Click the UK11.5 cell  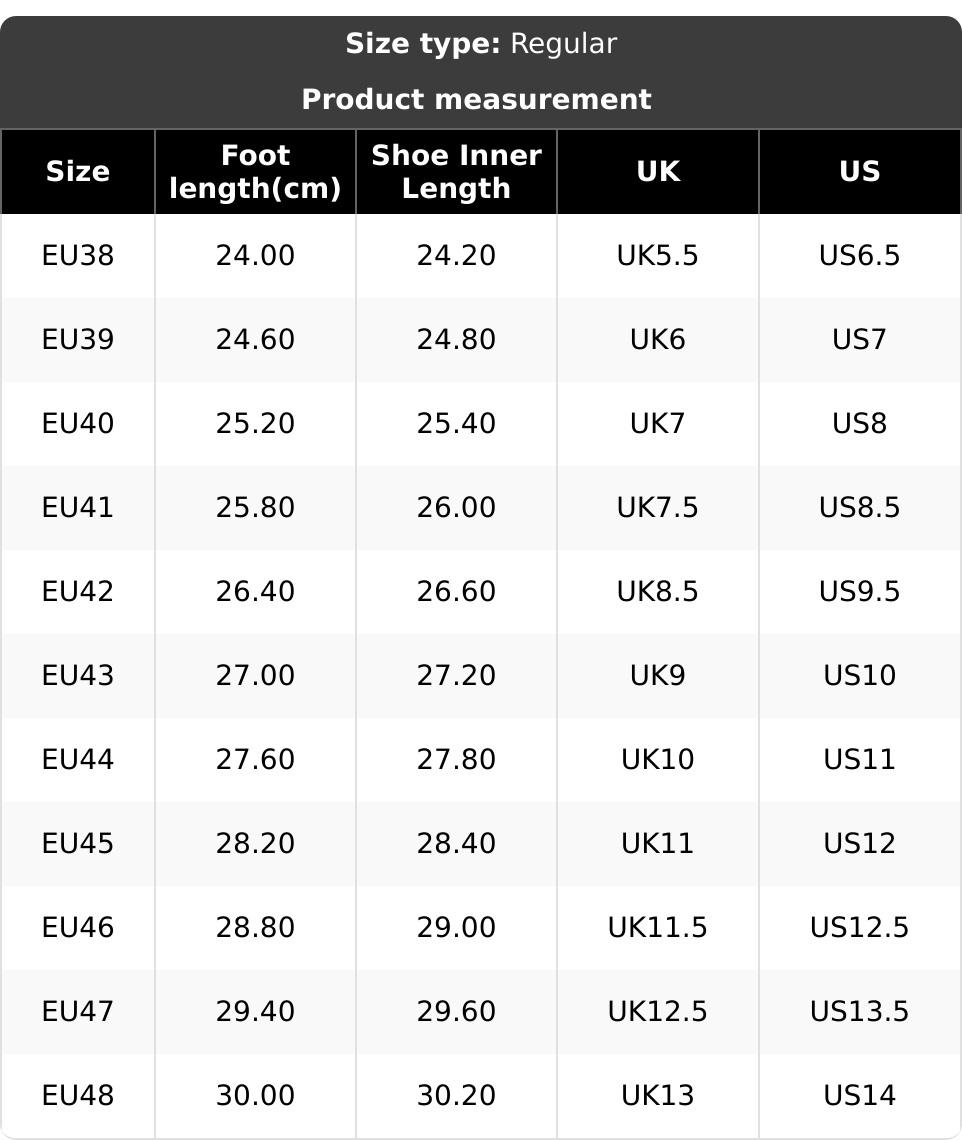point(658,928)
